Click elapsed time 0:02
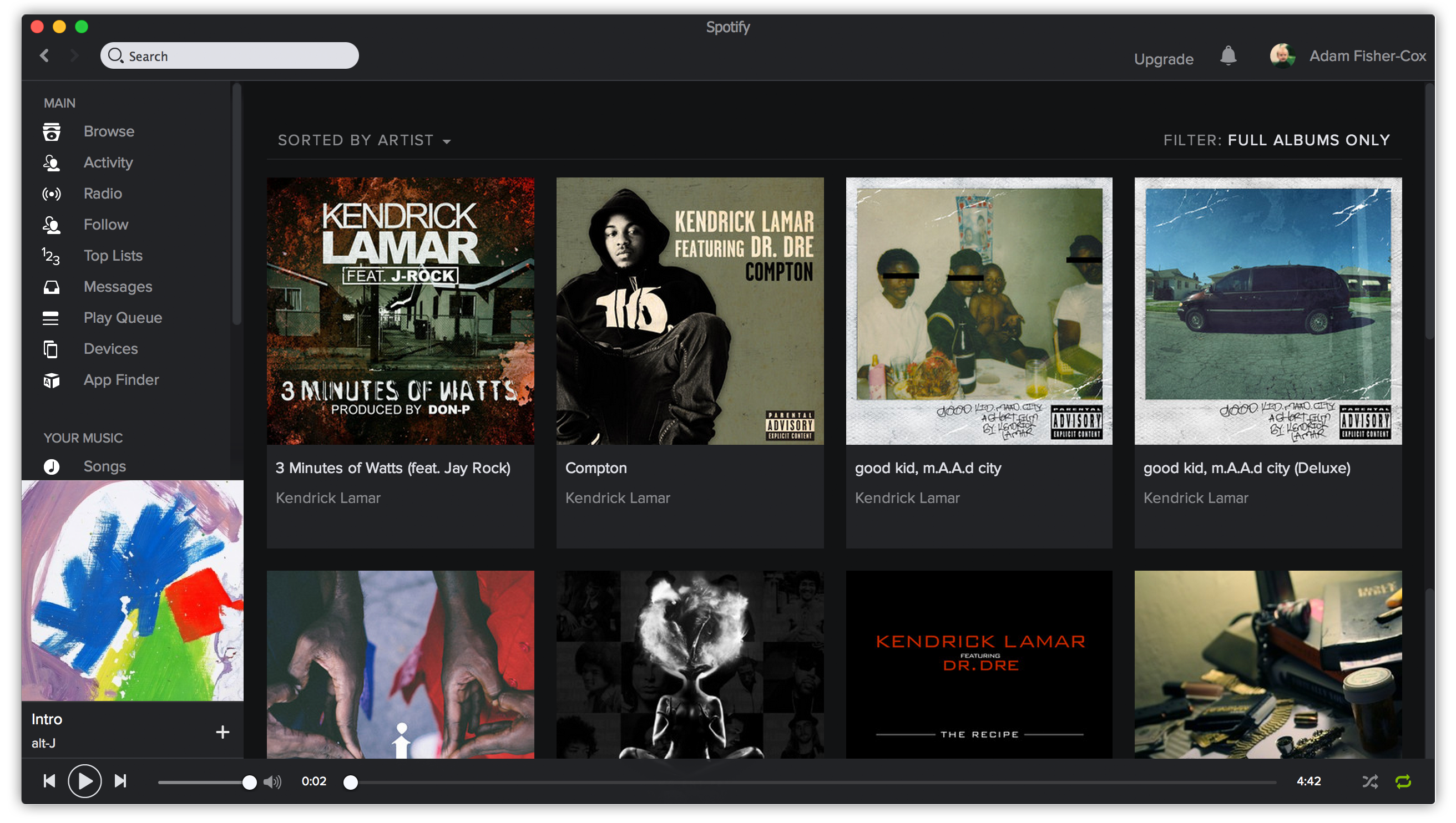1456x823 pixels. coord(314,781)
